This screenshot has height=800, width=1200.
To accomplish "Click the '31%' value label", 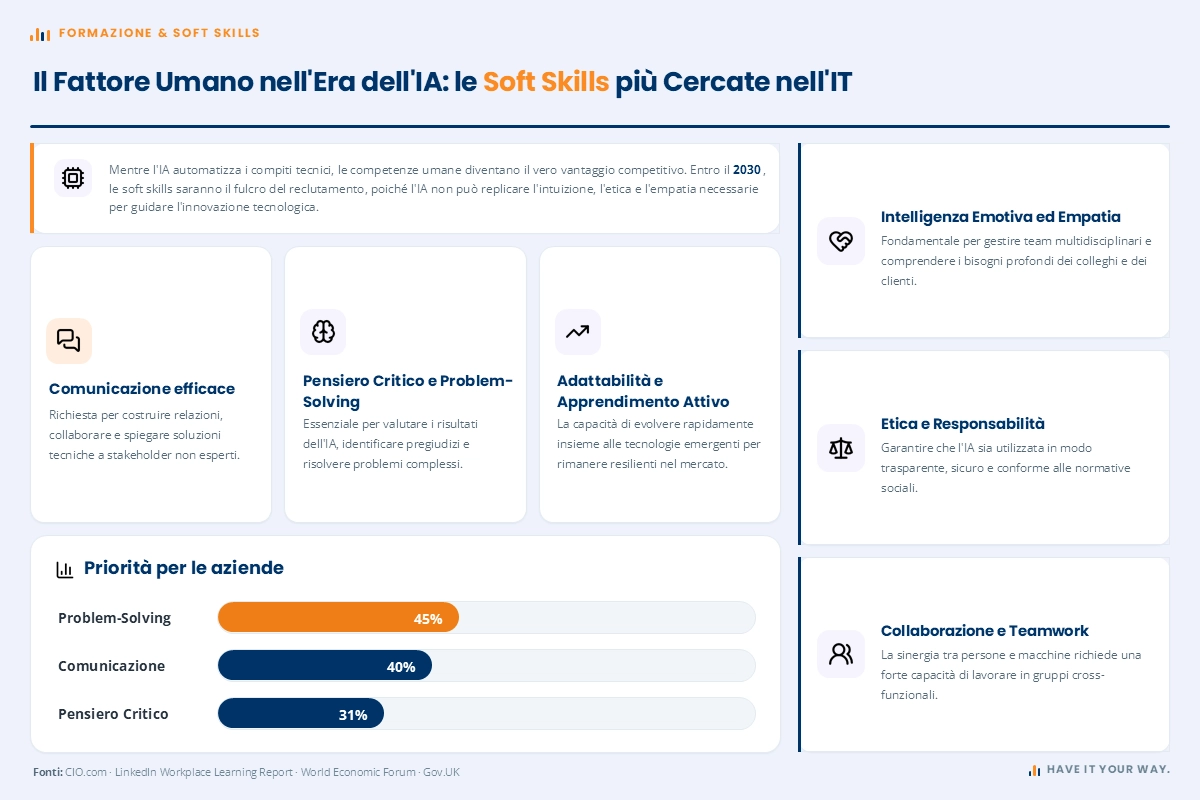I will click(x=353, y=715).
